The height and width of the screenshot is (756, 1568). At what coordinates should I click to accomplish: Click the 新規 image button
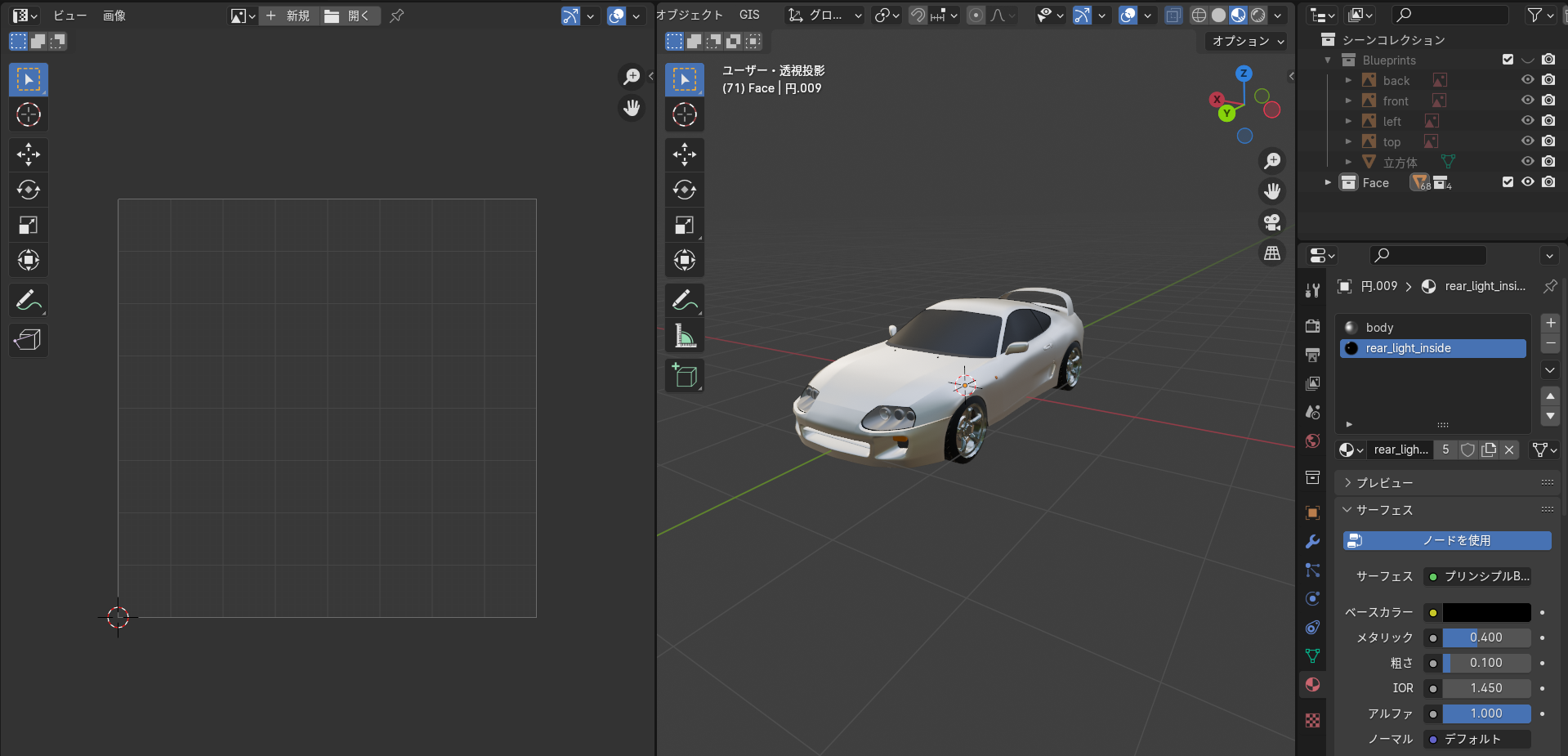click(x=288, y=16)
